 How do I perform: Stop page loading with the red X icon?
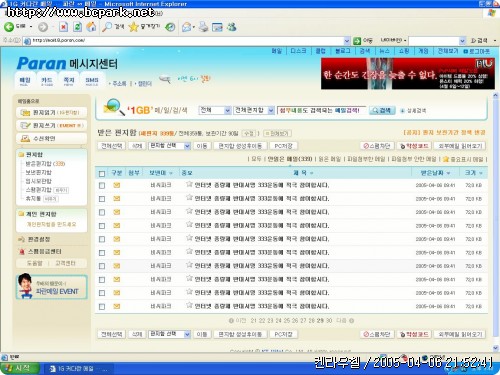tap(63, 27)
